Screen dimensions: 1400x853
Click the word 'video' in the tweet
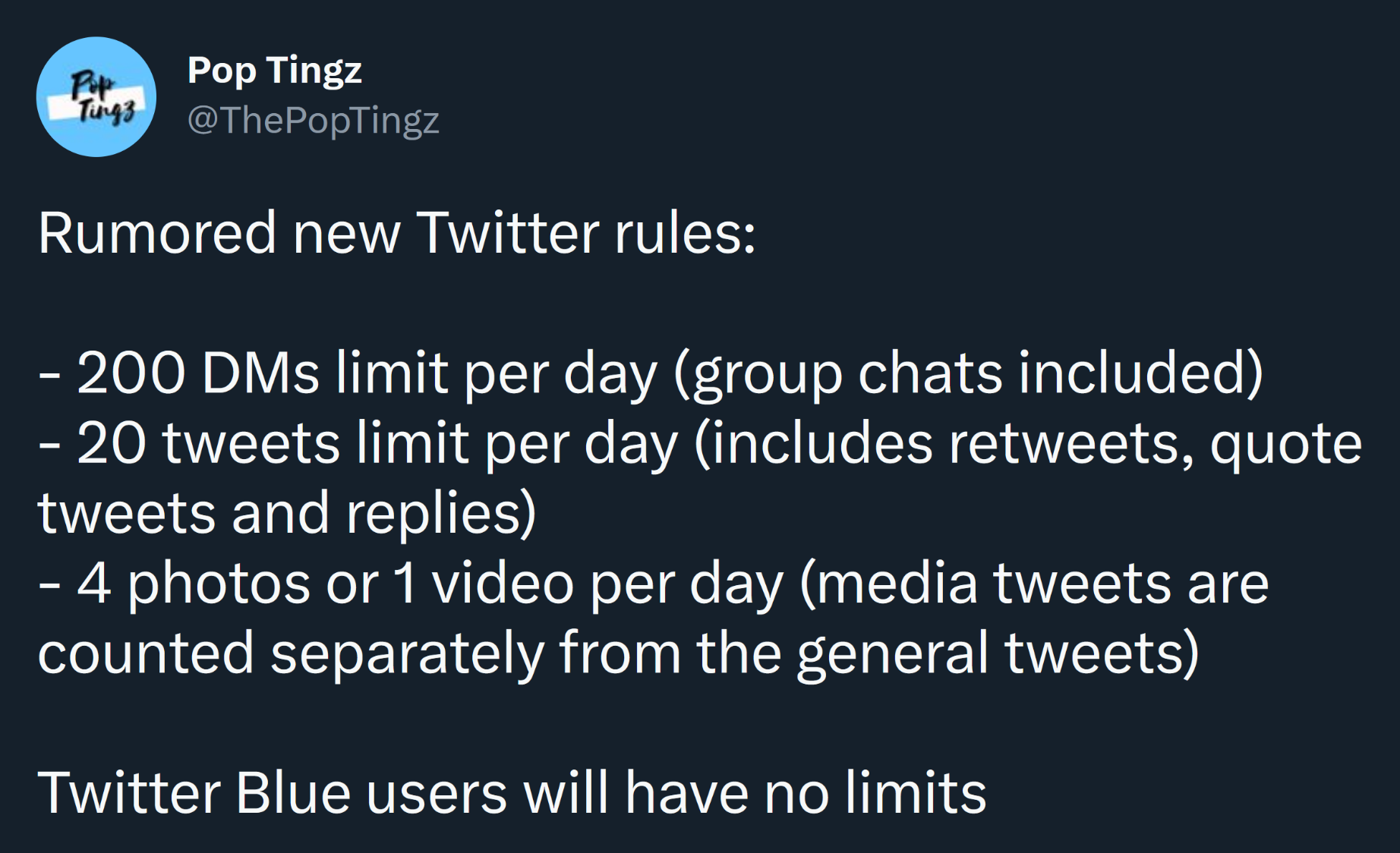503,584
